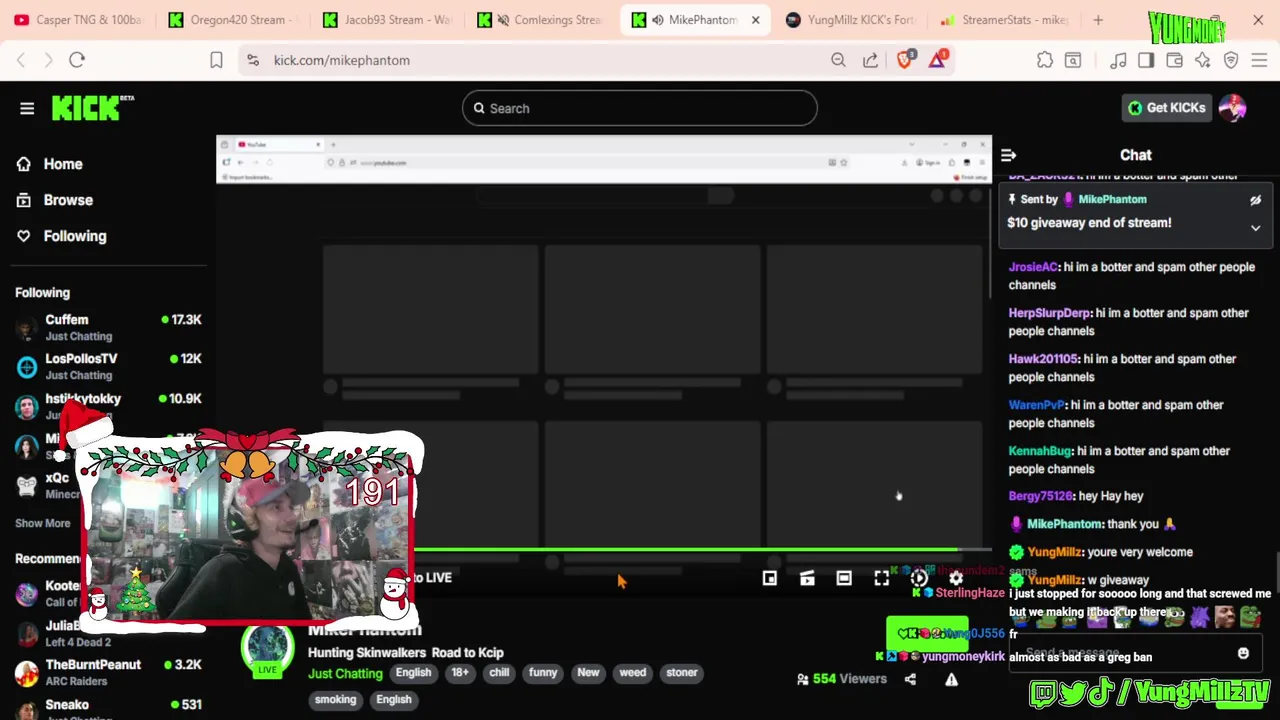The image size is (1280, 720).
Task: Select the chill stream tag
Action: (x=499, y=673)
